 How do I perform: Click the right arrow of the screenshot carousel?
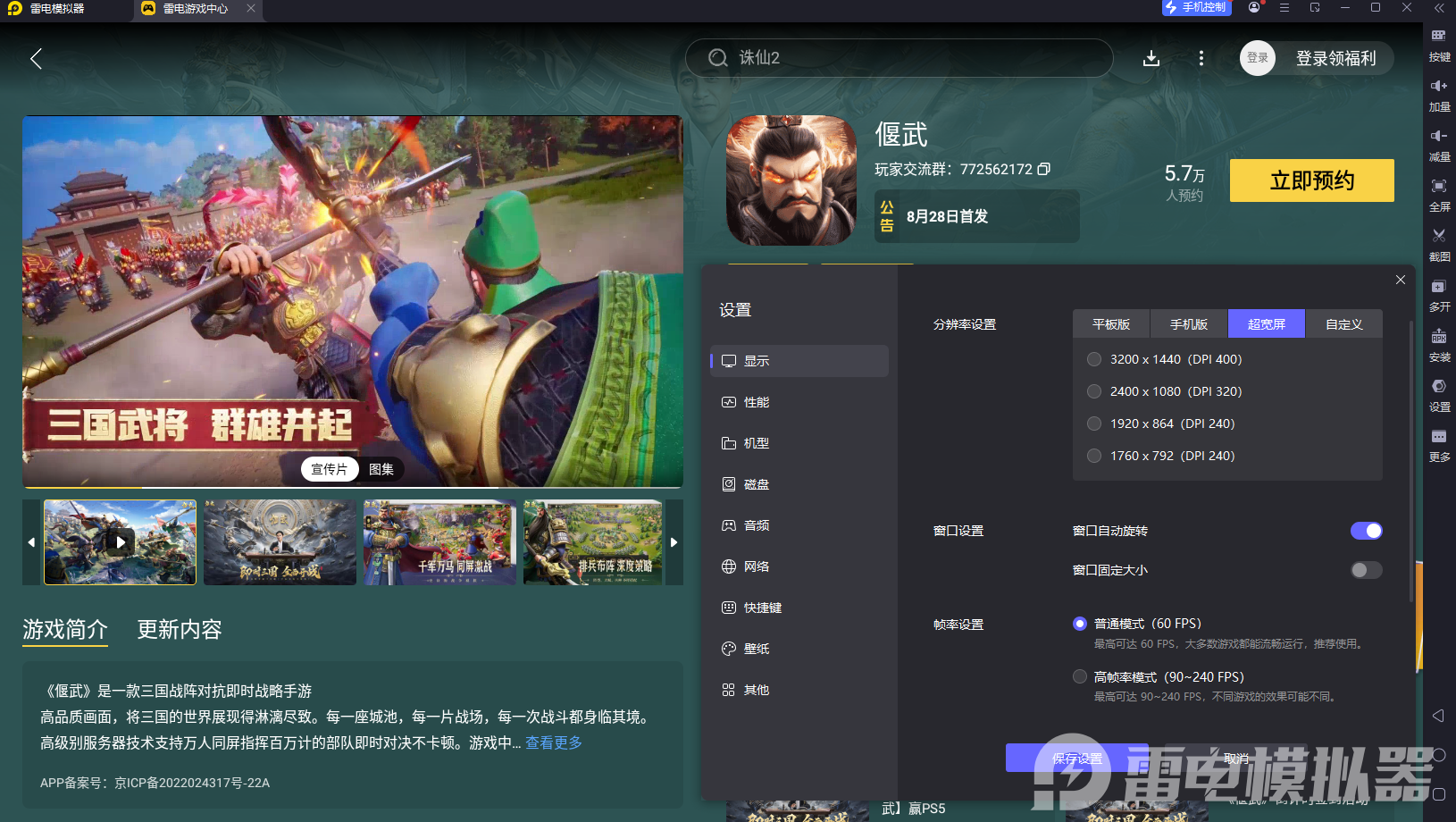(x=674, y=542)
